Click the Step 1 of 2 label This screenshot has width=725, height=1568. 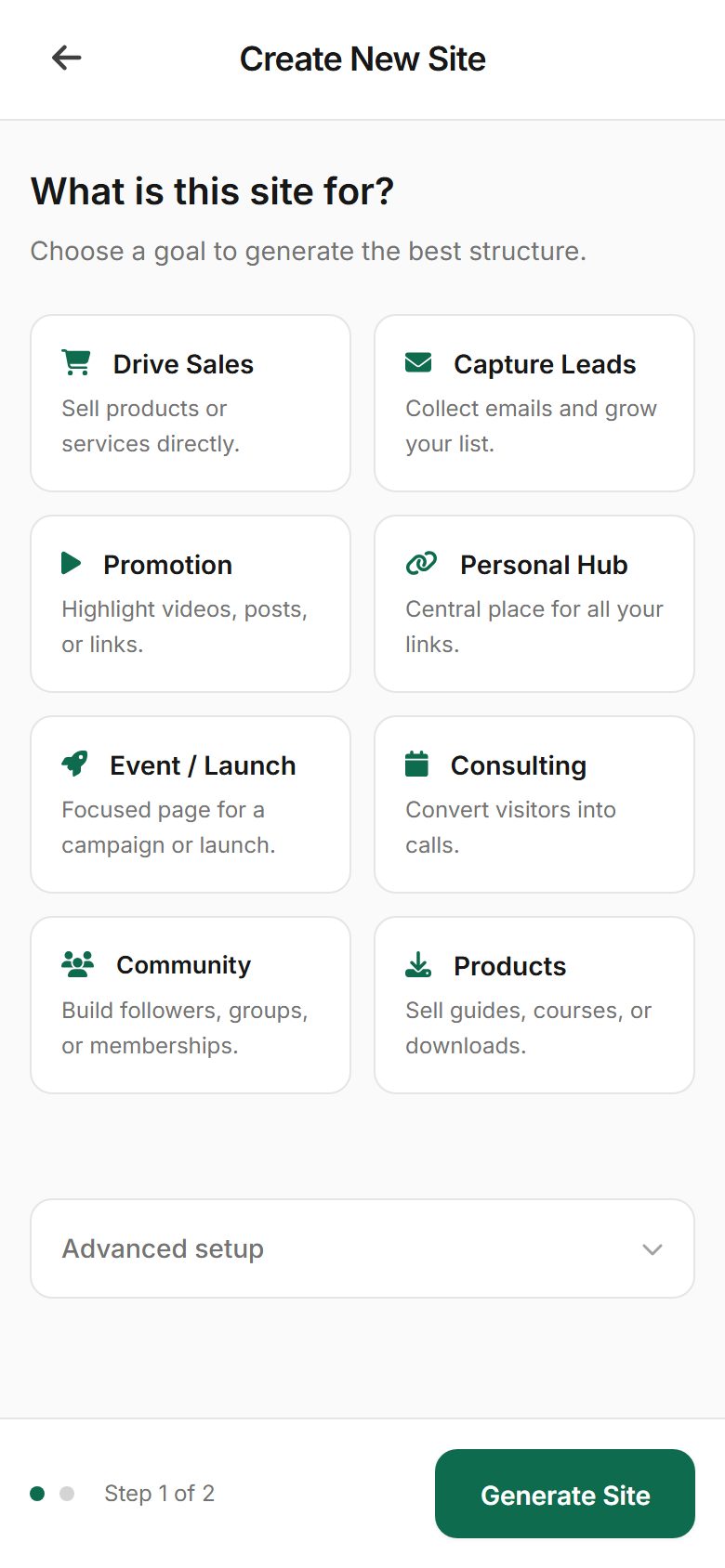pos(159,1494)
